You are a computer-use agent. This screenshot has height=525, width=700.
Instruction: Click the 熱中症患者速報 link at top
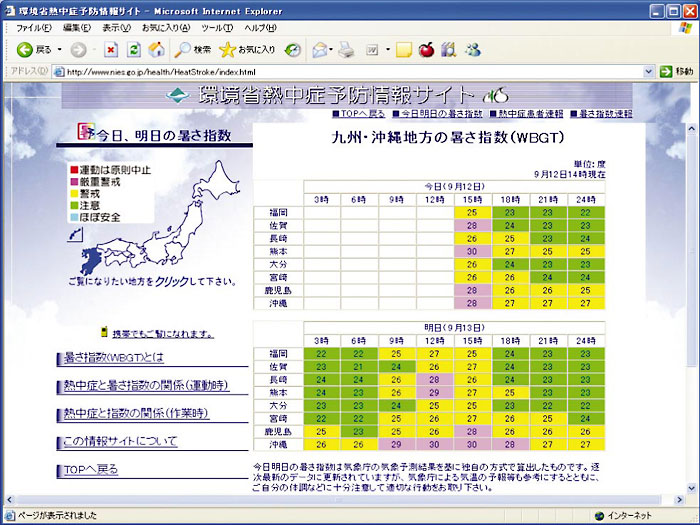point(531,114)
